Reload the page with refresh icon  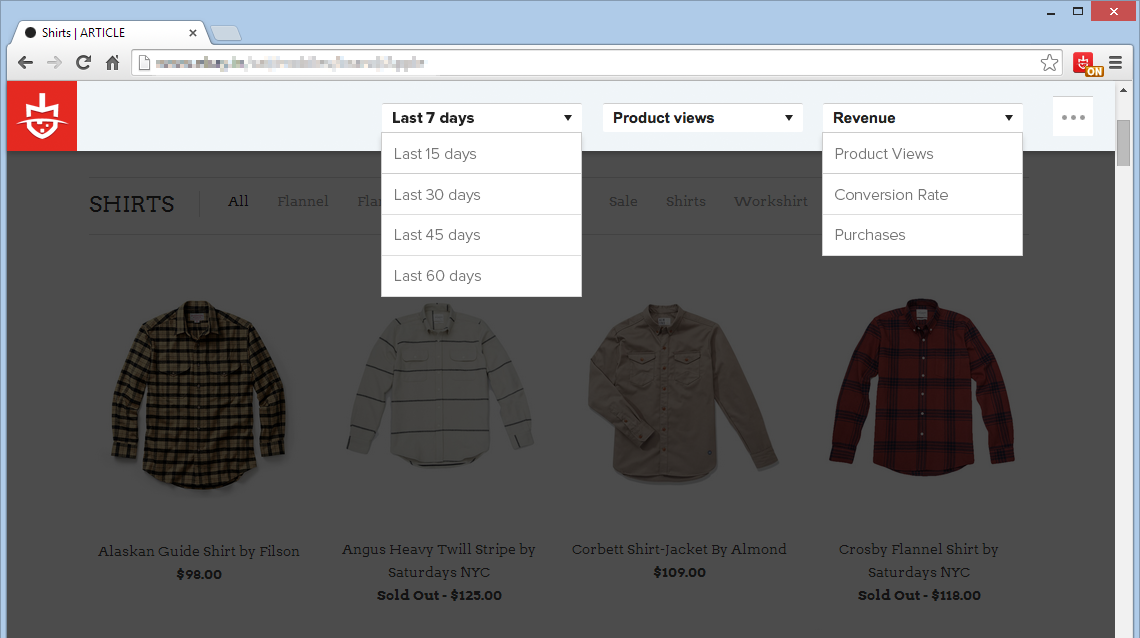pos(84,62)
